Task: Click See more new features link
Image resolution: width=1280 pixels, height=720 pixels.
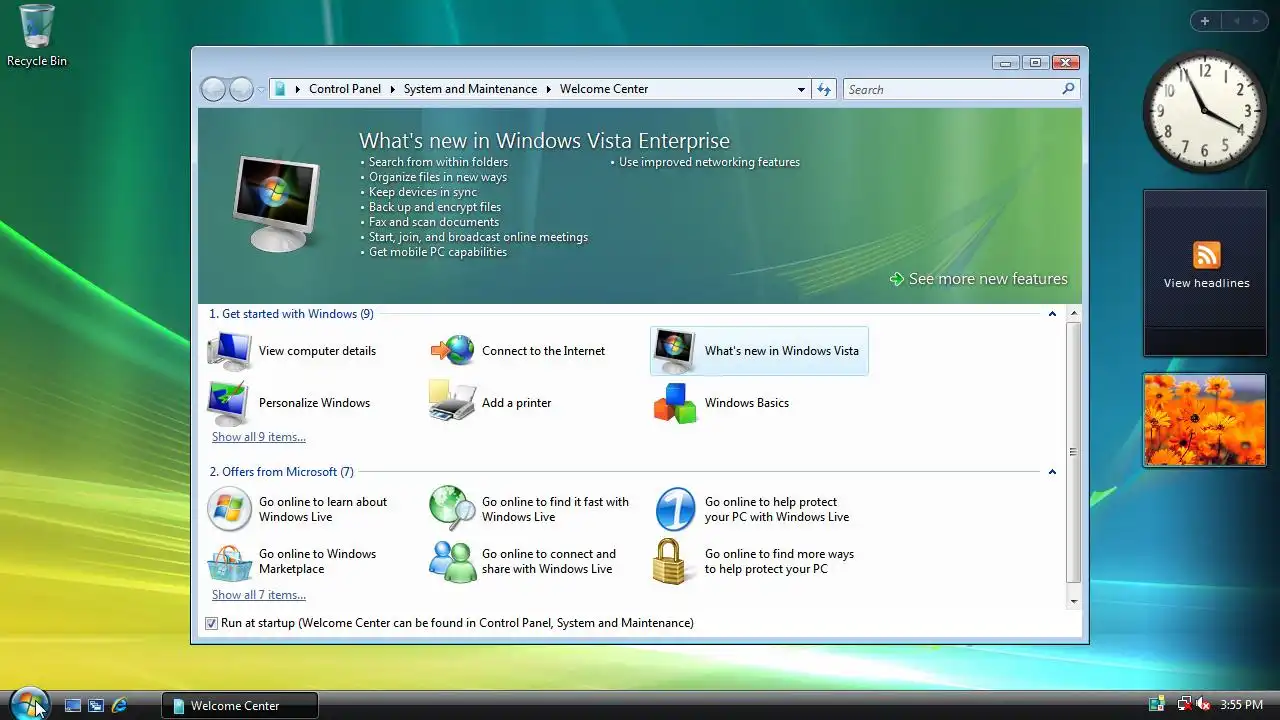Action: point(978,279)
